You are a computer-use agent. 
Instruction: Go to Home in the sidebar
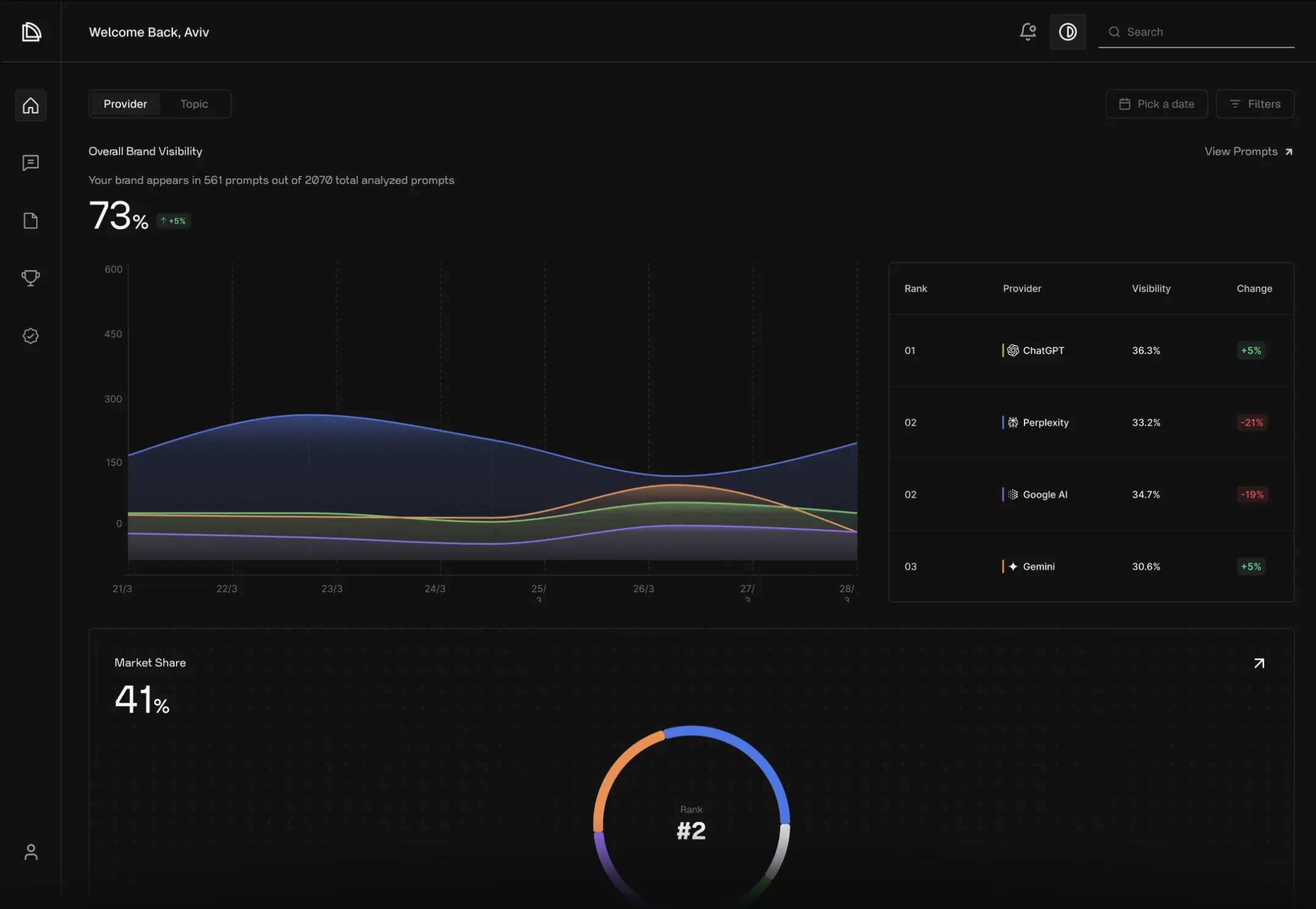31,106
